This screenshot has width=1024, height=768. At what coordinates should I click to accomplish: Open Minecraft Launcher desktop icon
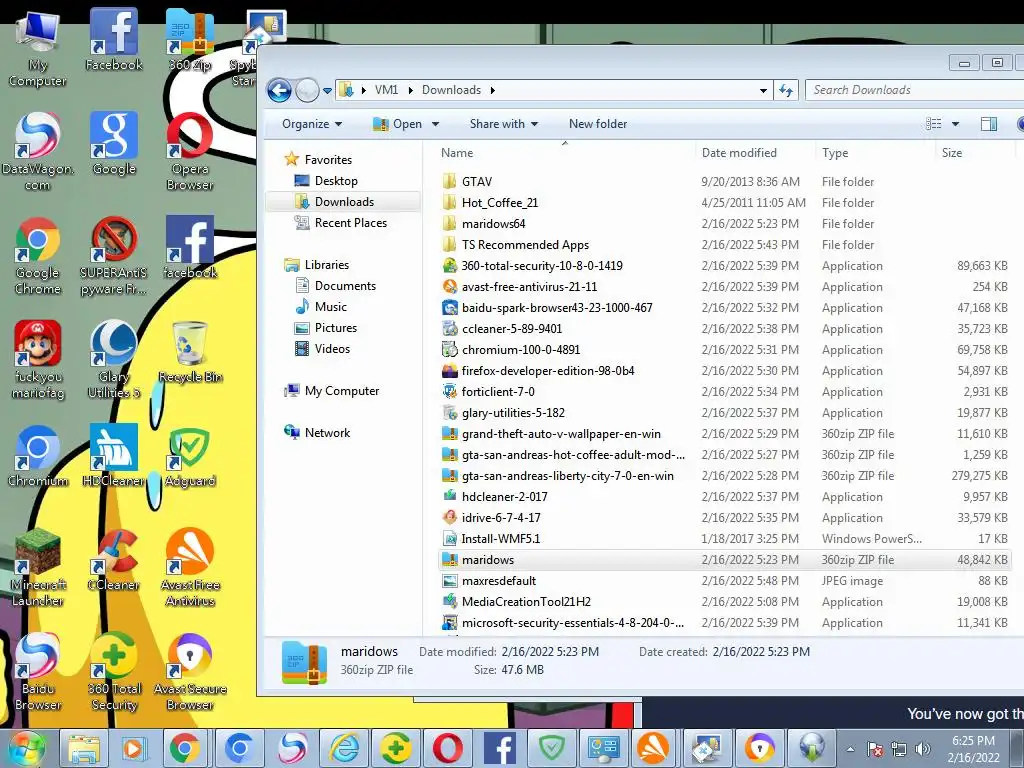point(38,568)
